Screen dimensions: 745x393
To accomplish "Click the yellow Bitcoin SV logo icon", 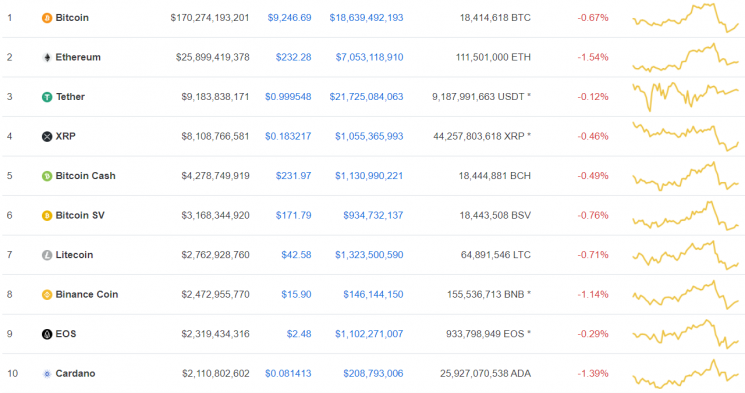I will (47, 216).
